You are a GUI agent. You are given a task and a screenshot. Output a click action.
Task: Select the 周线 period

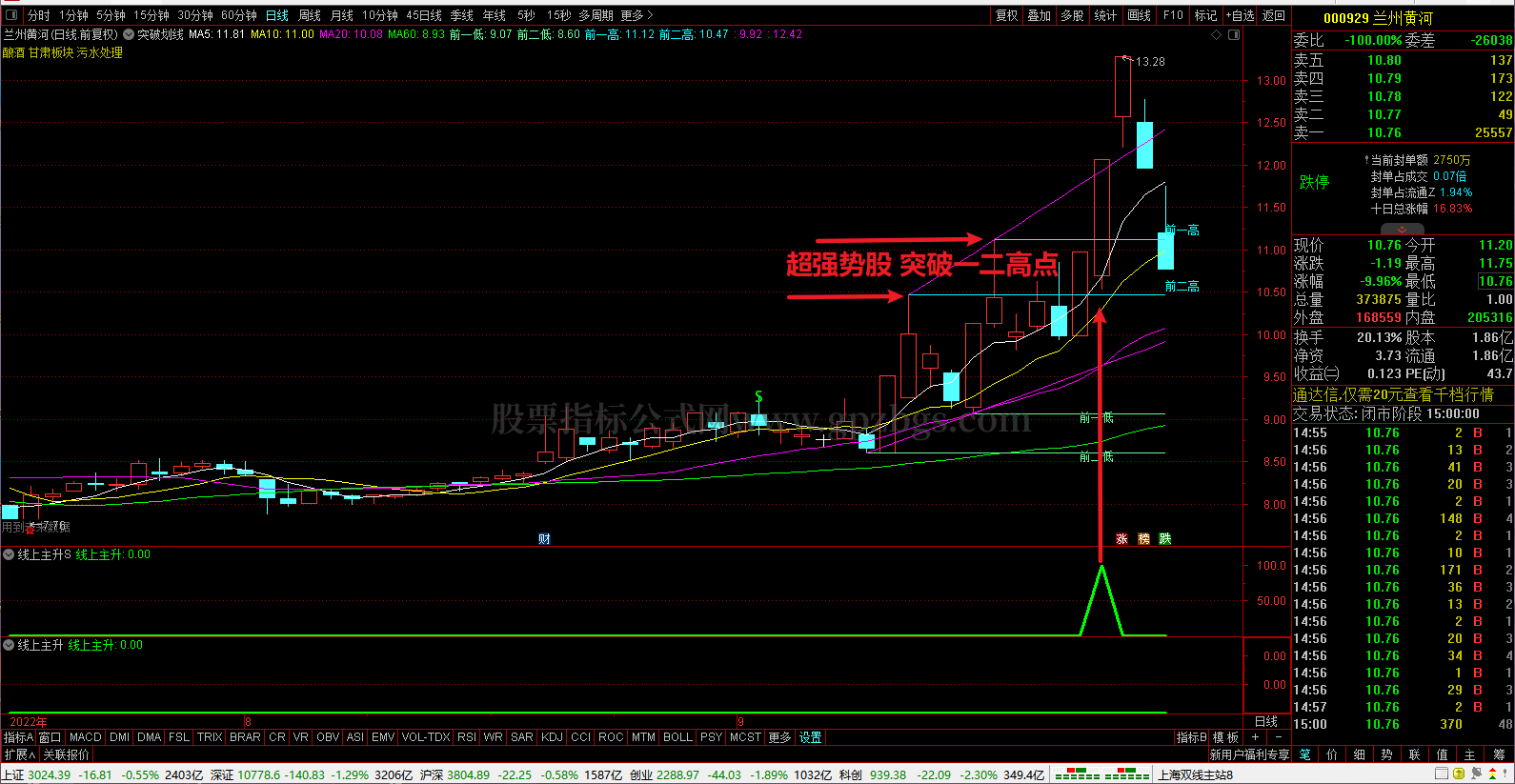(310, 15)
